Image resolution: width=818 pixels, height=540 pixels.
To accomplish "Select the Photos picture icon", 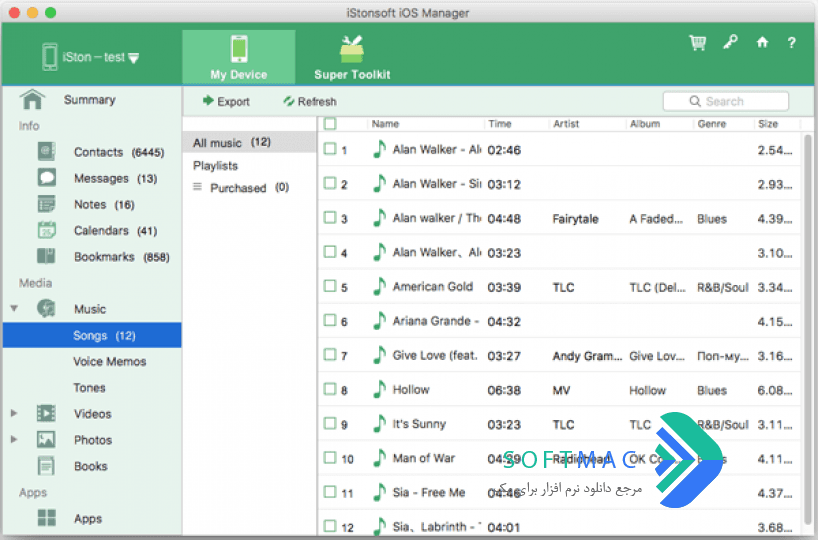I will [46, 439].
